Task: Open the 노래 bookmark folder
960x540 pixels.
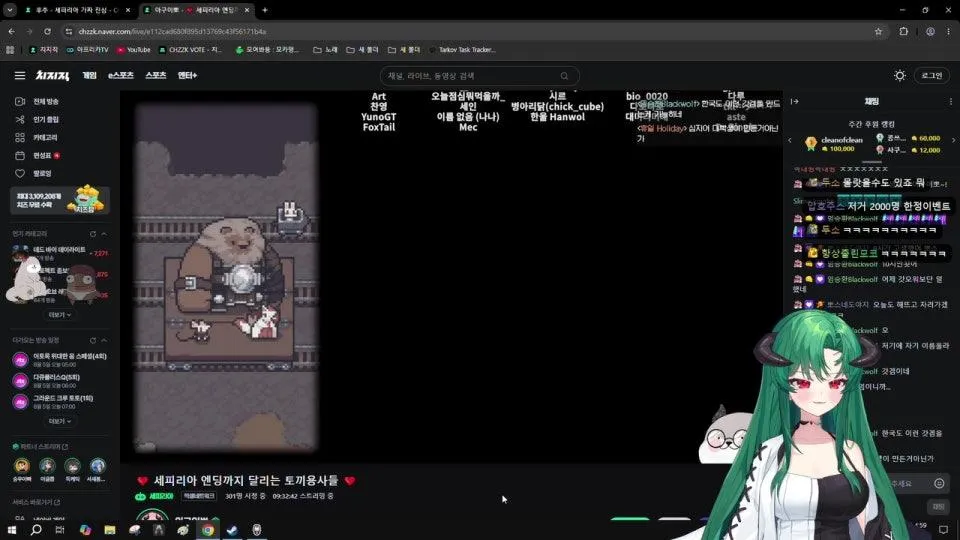Action: pos(326,50)
